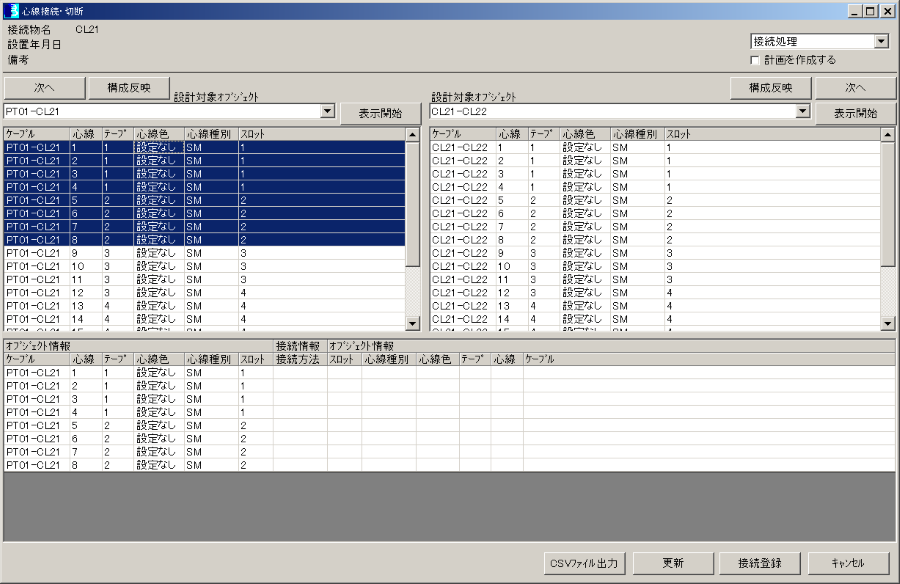
Task: Click right table ケーブル column header
Action: tap(463, 134)
